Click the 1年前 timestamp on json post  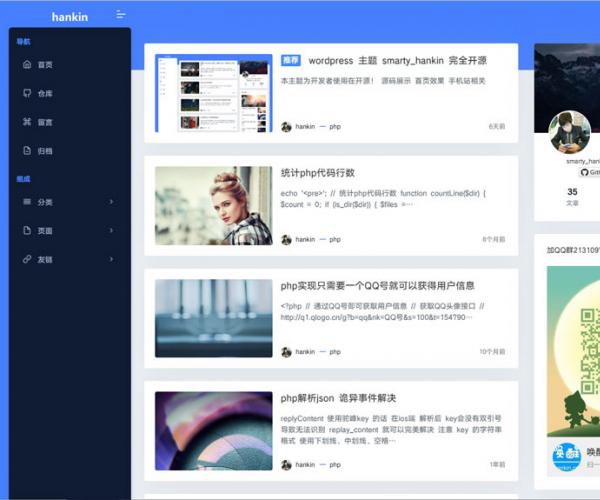[497, 464]
